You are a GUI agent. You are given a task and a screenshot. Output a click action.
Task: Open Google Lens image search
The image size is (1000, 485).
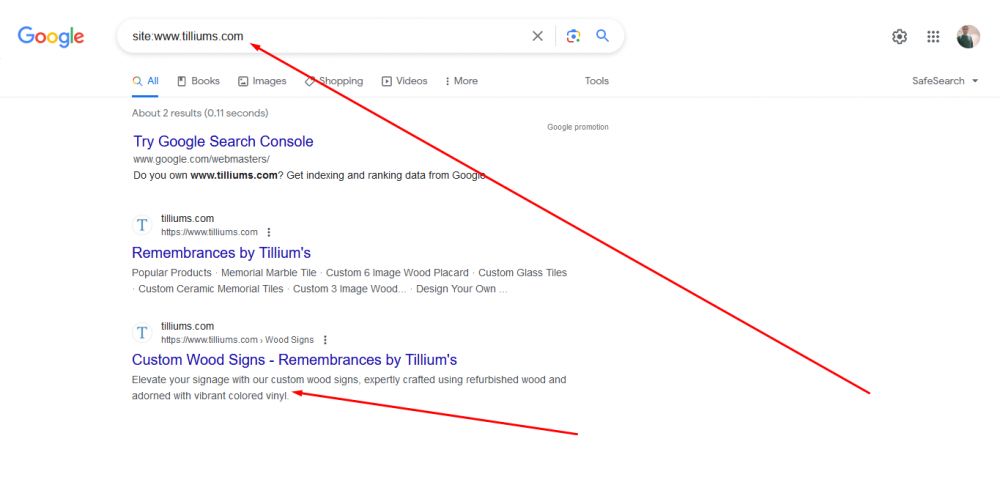coord(573,36)
